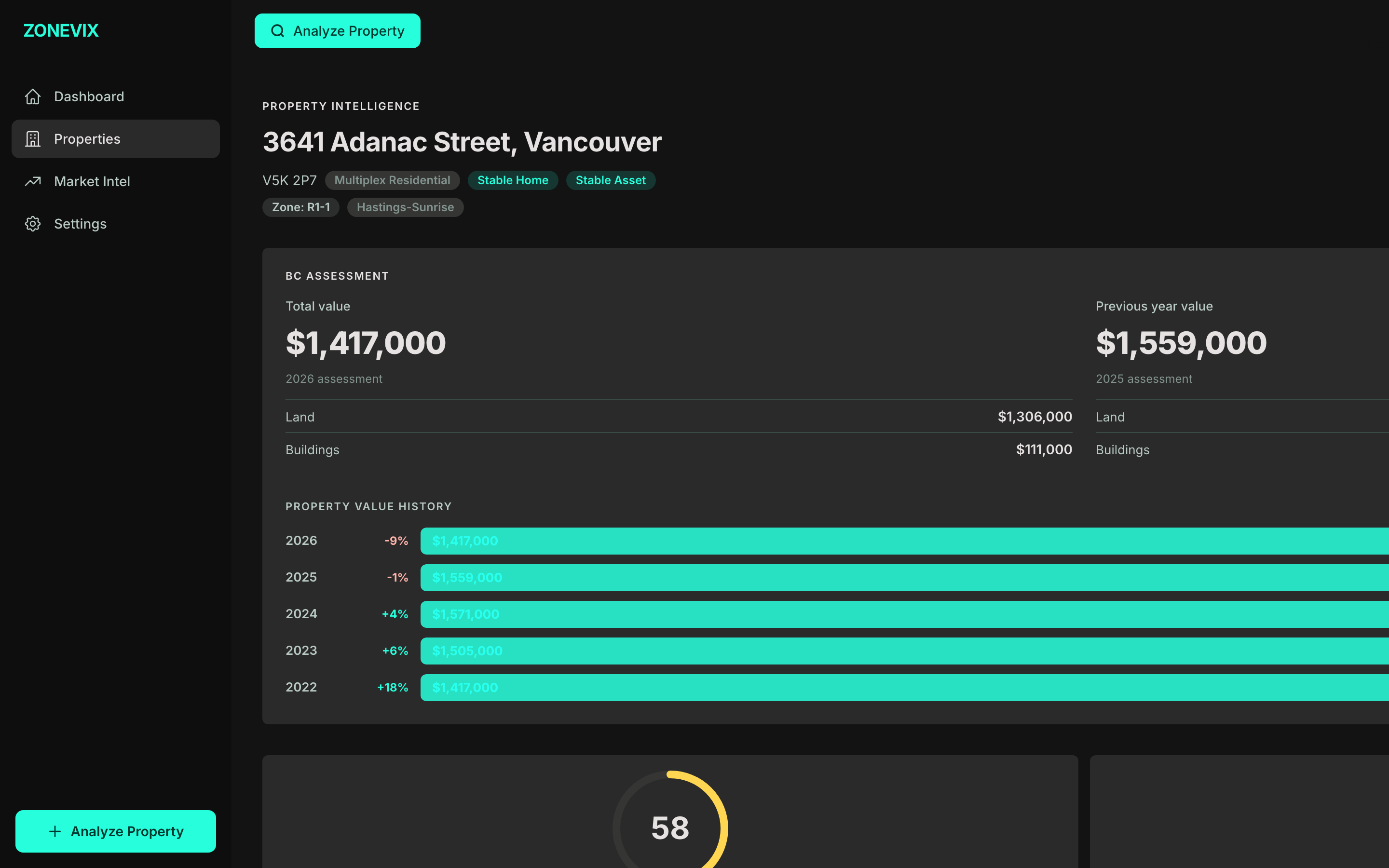1389x868 pixels.
Task: Click the magnifier icon in Analyze Property
Action: [278, 30]
